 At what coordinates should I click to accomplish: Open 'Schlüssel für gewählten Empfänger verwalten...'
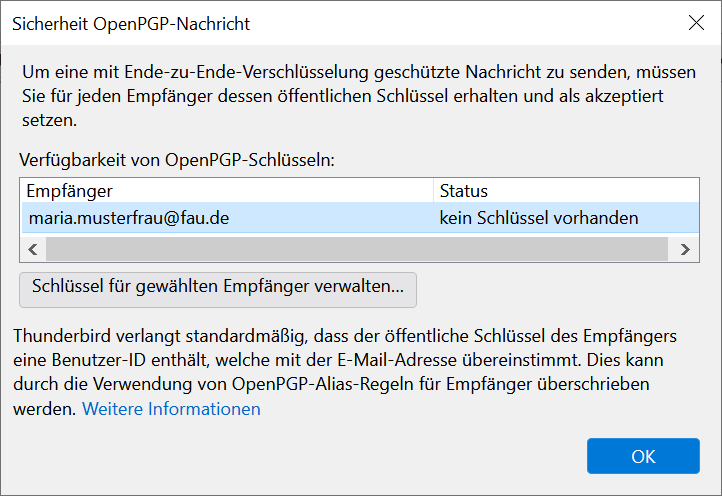218,287
